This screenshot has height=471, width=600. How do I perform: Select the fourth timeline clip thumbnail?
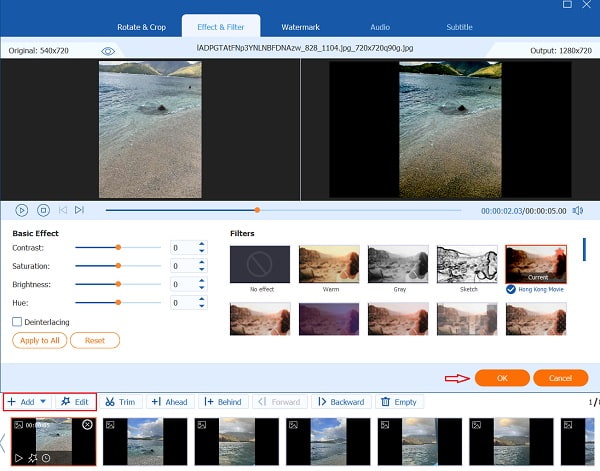(328, 442)
